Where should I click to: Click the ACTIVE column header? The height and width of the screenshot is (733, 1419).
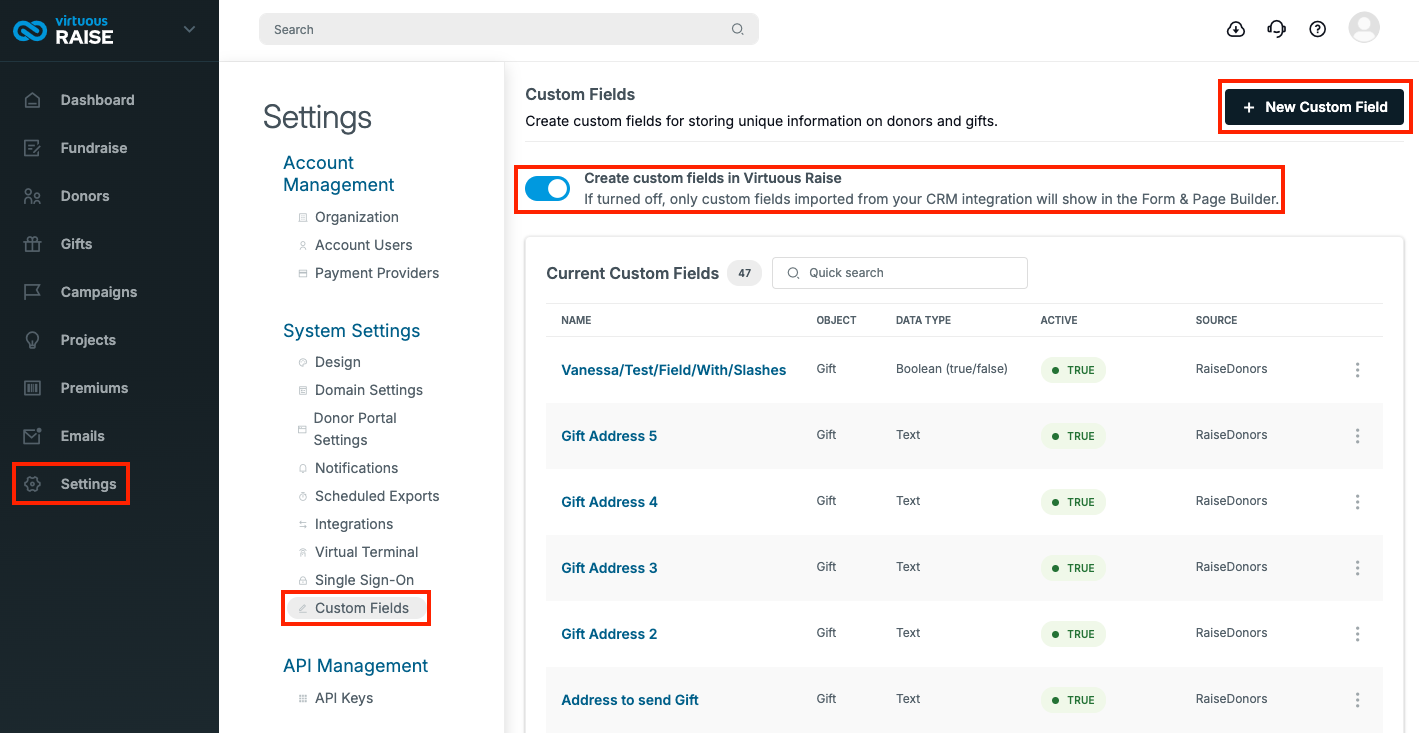1059,320
